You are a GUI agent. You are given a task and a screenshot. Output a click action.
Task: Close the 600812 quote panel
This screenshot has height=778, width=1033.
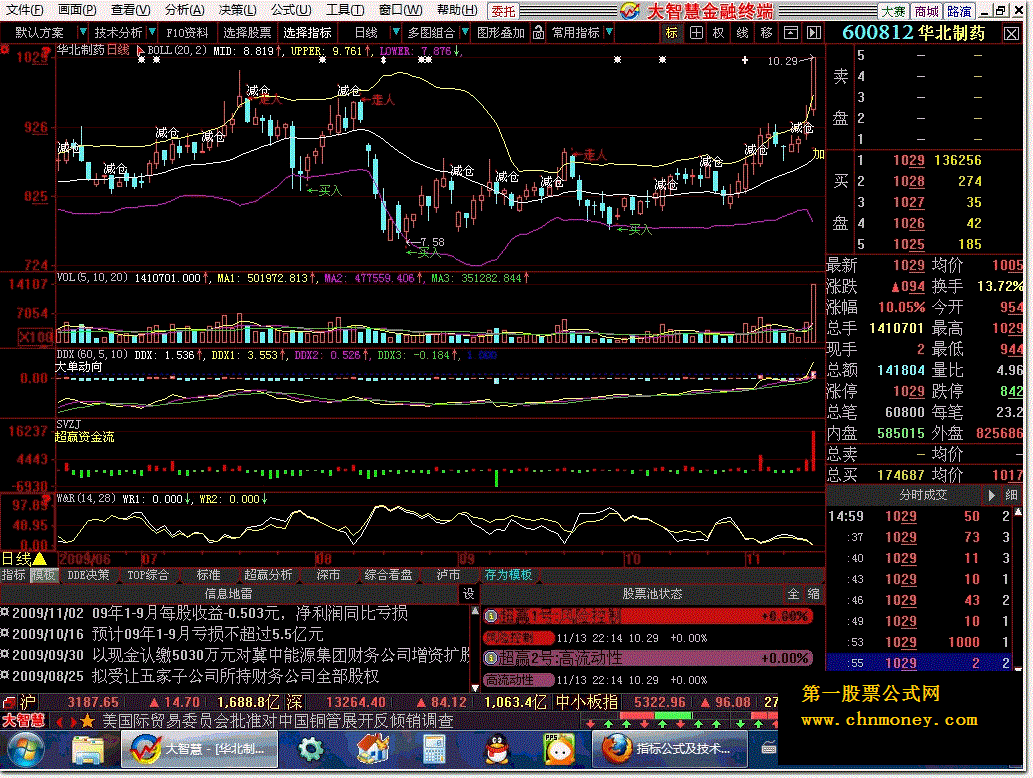point(1011,34)
